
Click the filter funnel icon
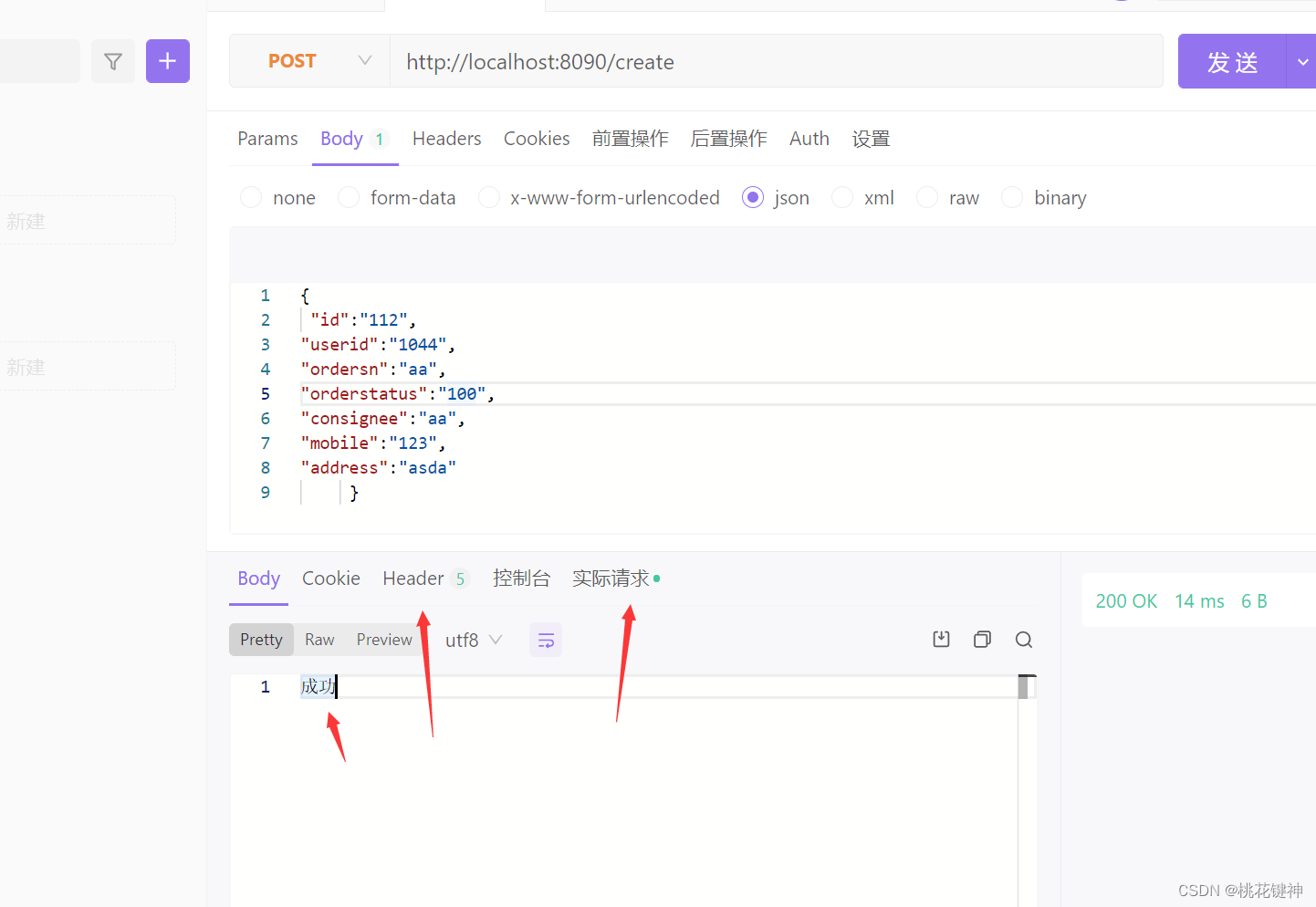click(x=113, y=61)
